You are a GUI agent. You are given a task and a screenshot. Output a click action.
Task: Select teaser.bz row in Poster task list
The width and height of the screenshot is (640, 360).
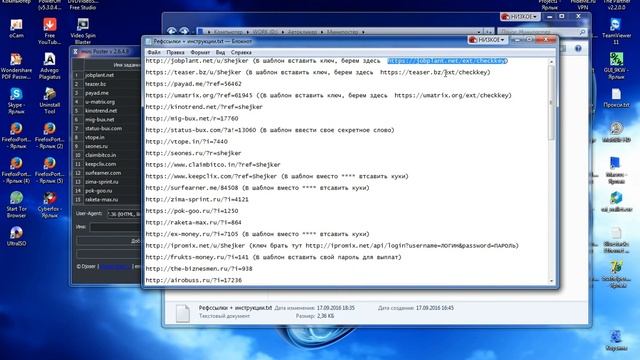pos(106,84)
